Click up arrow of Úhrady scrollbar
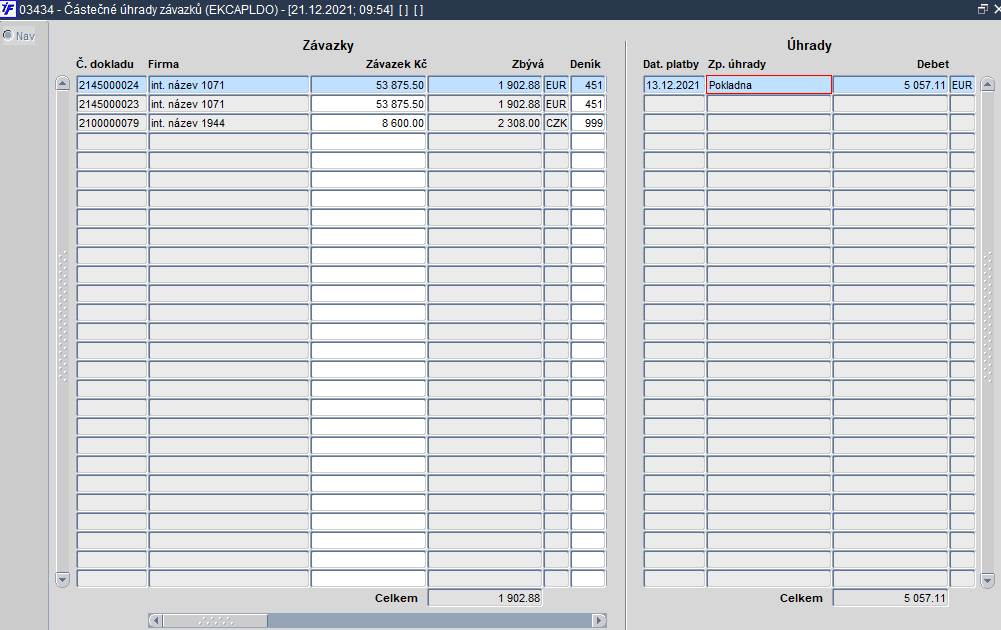1001x630 pixels. point(988,84)
